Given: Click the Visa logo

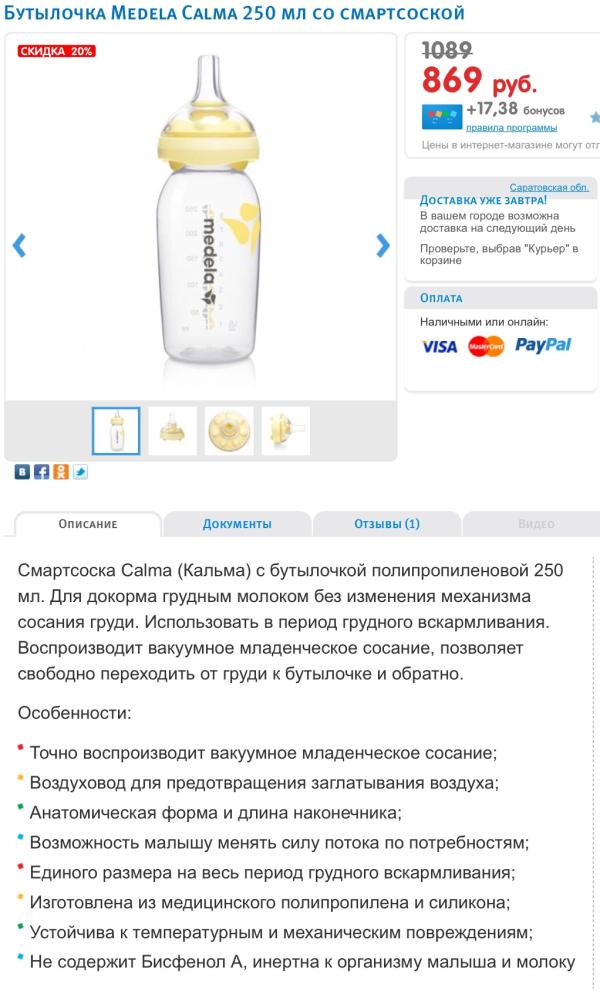Looking at the screenshot, I should pos(440,346).
